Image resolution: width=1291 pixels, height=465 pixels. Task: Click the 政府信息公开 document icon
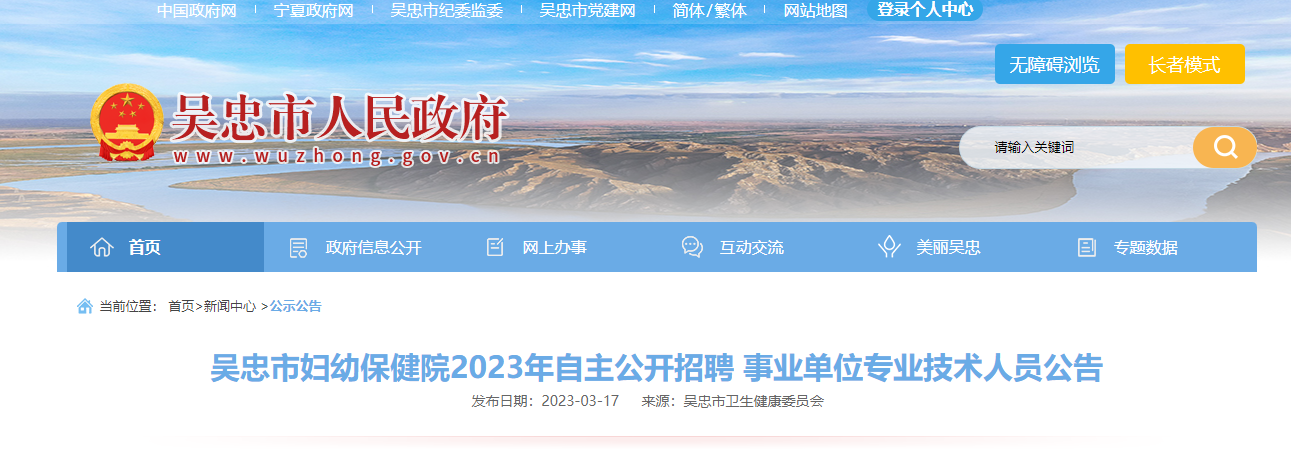[298, 248]
